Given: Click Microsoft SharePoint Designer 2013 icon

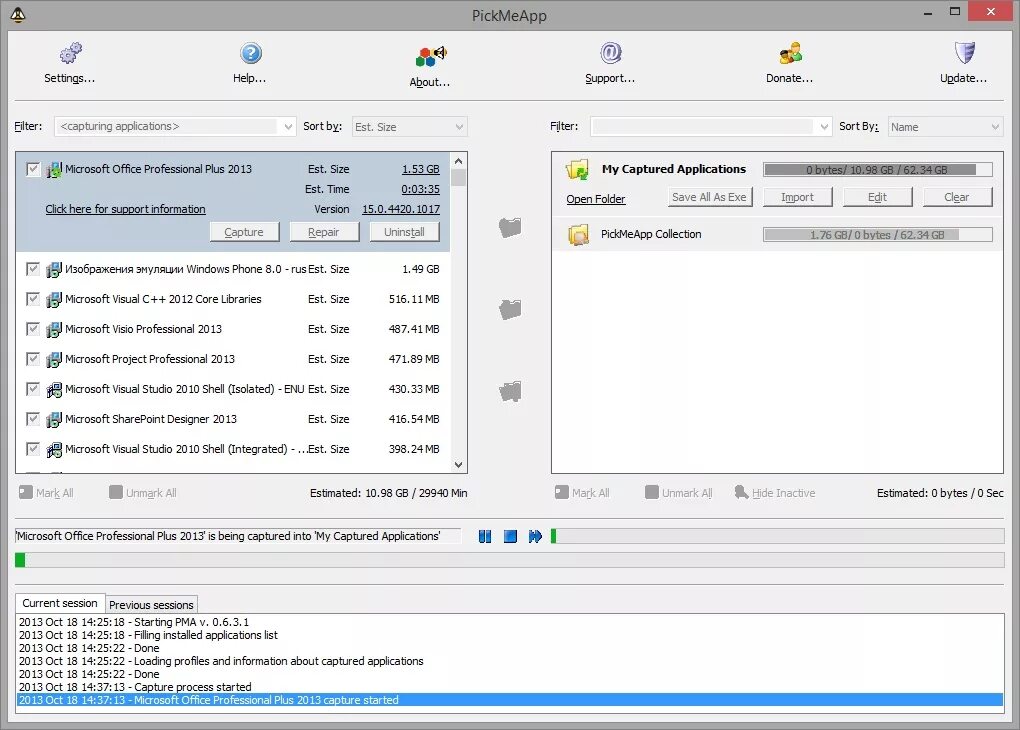Looking at the screenshot, I should click(54, 419).
